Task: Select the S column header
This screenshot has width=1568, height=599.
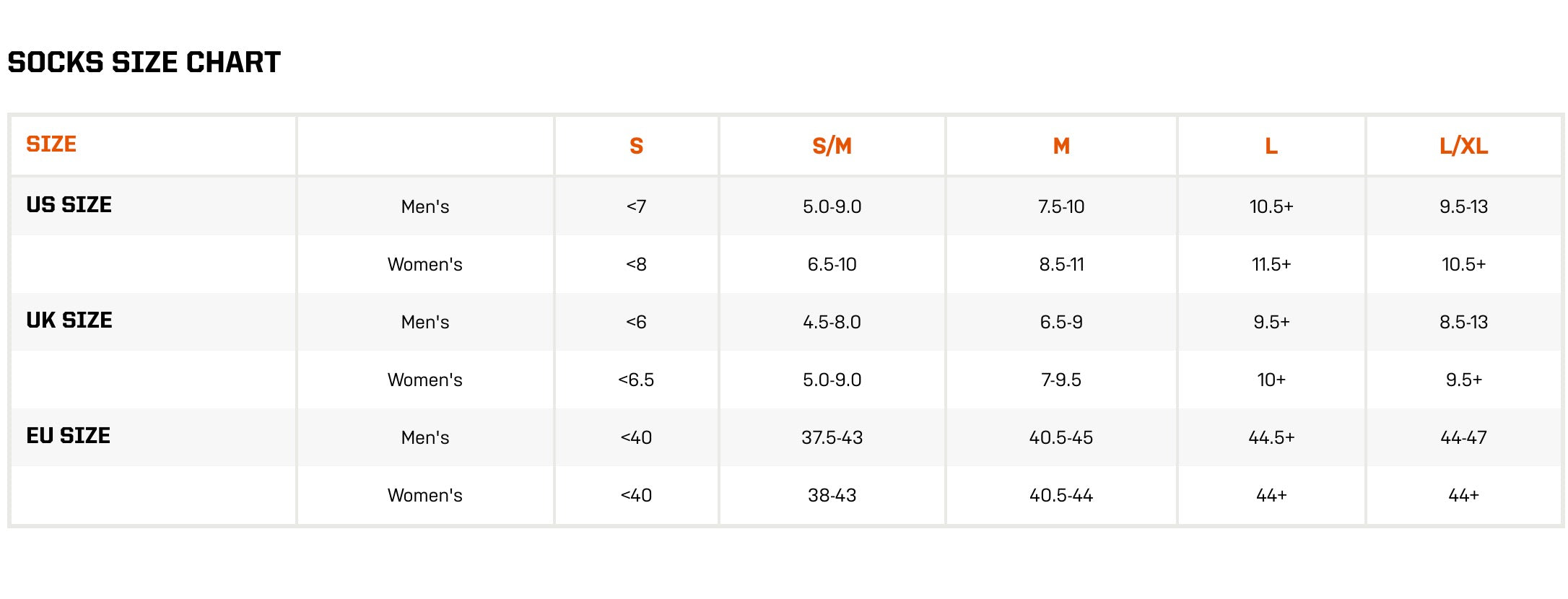Action: point(636,147)
